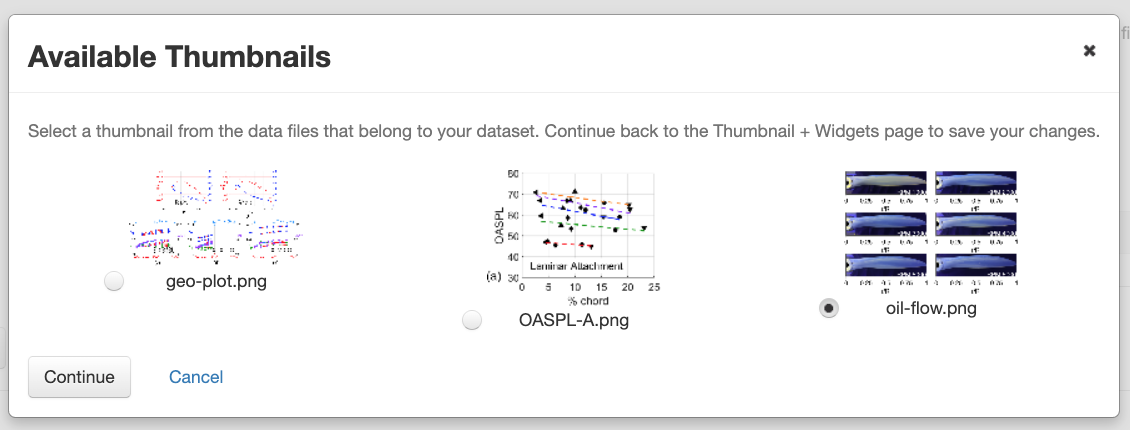
Task: Select the geo-plot.png radio button
Action: (114, 282)
